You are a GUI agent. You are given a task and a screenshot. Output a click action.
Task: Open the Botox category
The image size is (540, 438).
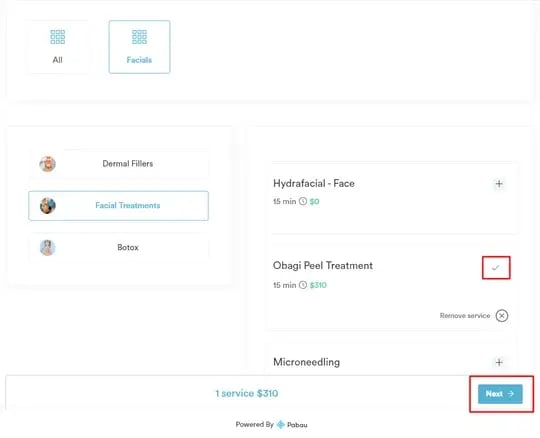(118, 248)
